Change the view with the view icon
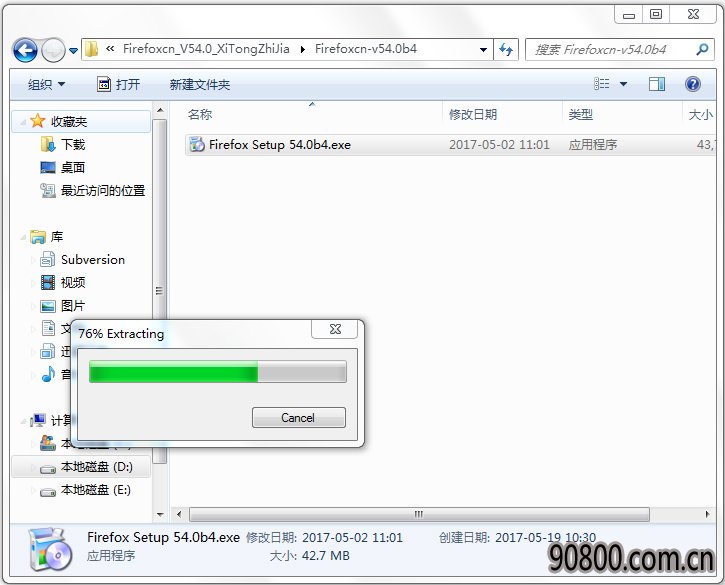The width and height of the screenshot is (725, 585). pyautogui.click(x=602, y=84)
